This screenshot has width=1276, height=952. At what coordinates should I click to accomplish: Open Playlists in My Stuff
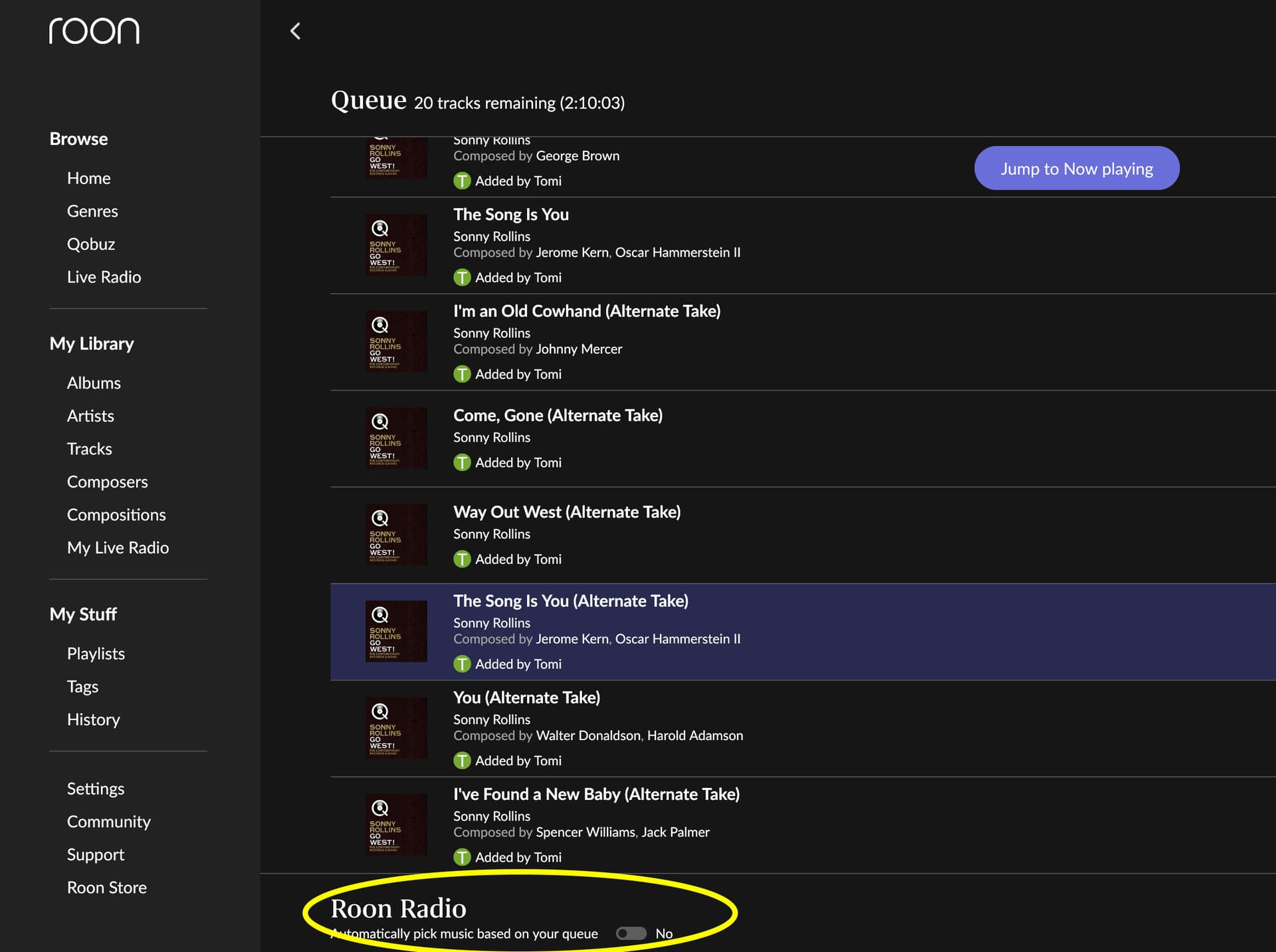96,653
